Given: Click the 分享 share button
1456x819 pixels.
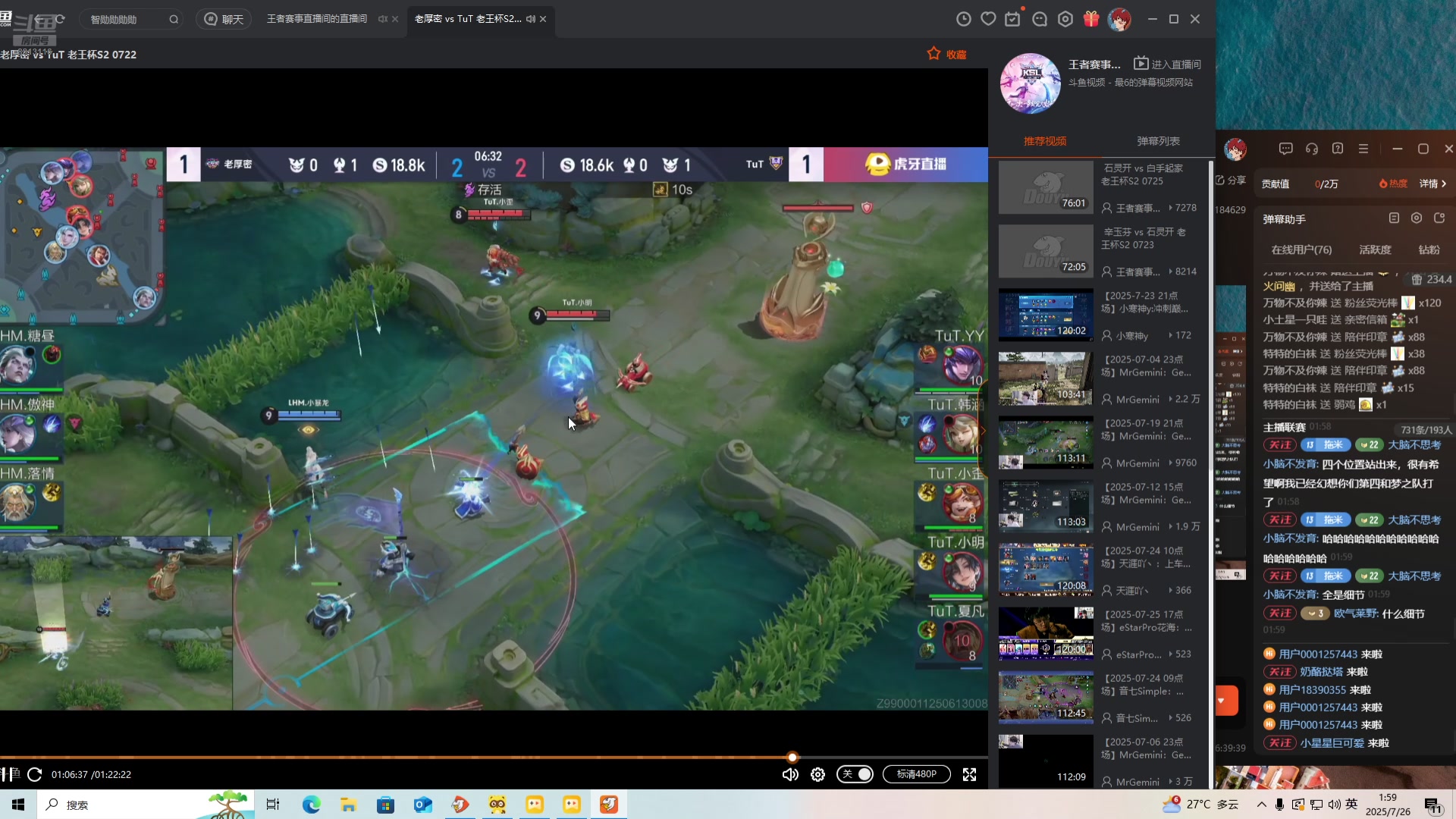Looking at the screenshot, I should tap(1231, 180).
